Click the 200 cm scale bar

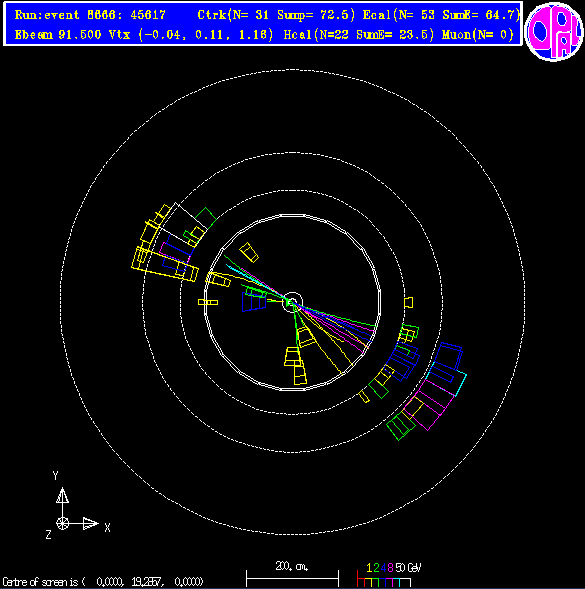coord(292,578)
